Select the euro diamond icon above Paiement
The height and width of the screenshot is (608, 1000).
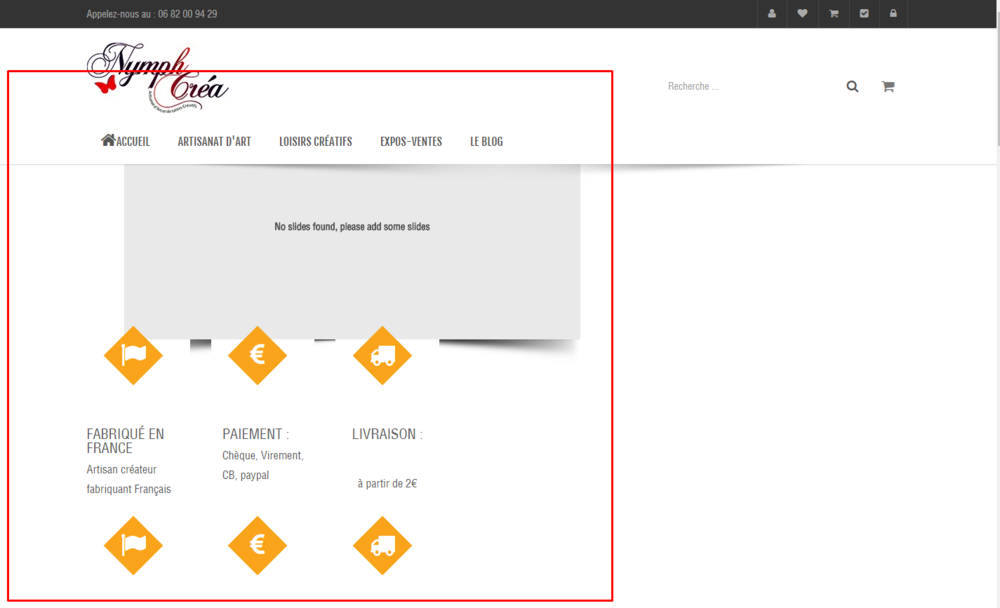coord(257,355)
